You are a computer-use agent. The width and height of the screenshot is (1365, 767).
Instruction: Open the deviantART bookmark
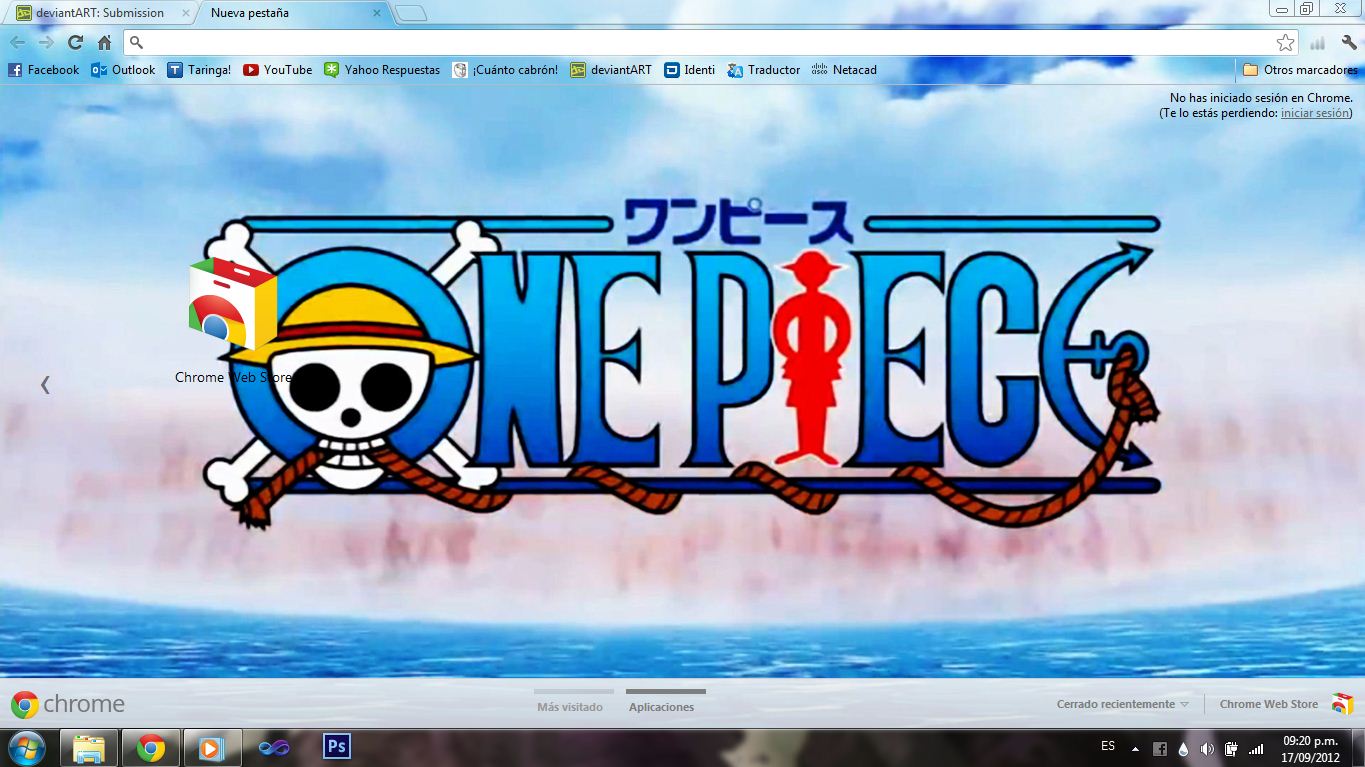coord(610,70)
